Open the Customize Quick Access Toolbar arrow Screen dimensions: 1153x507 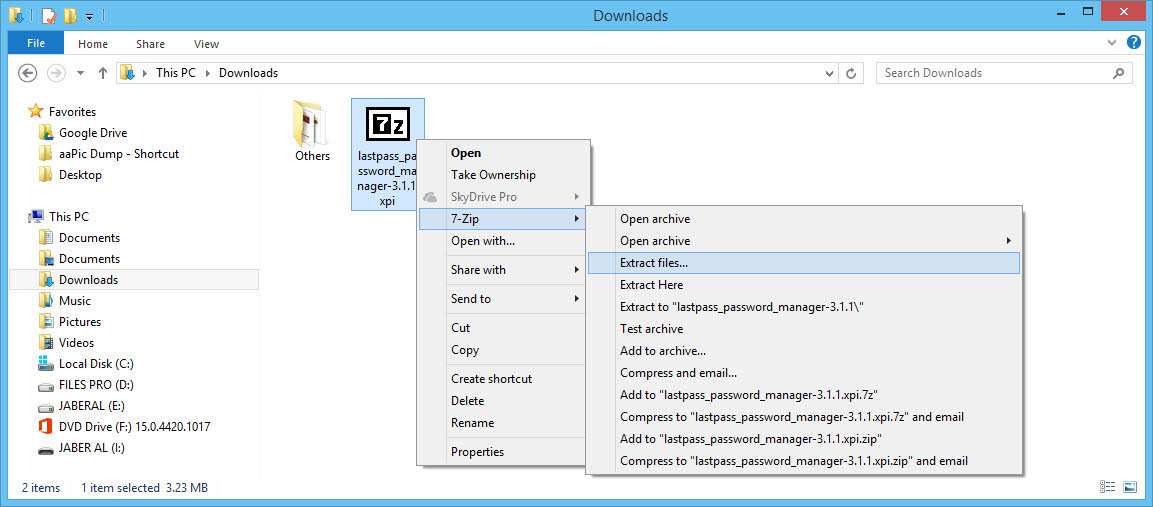pyautogui.click(x=89, y=16)
